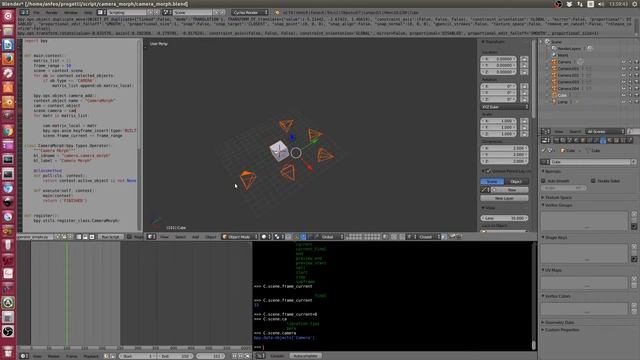
Task: Click the Dimensions X value field
Action: pyautogui.click(x=504, y=148)
